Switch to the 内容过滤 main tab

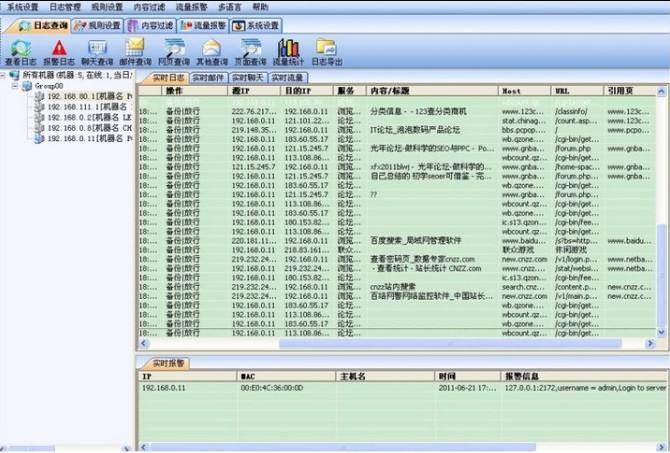[x=150, y=26]
